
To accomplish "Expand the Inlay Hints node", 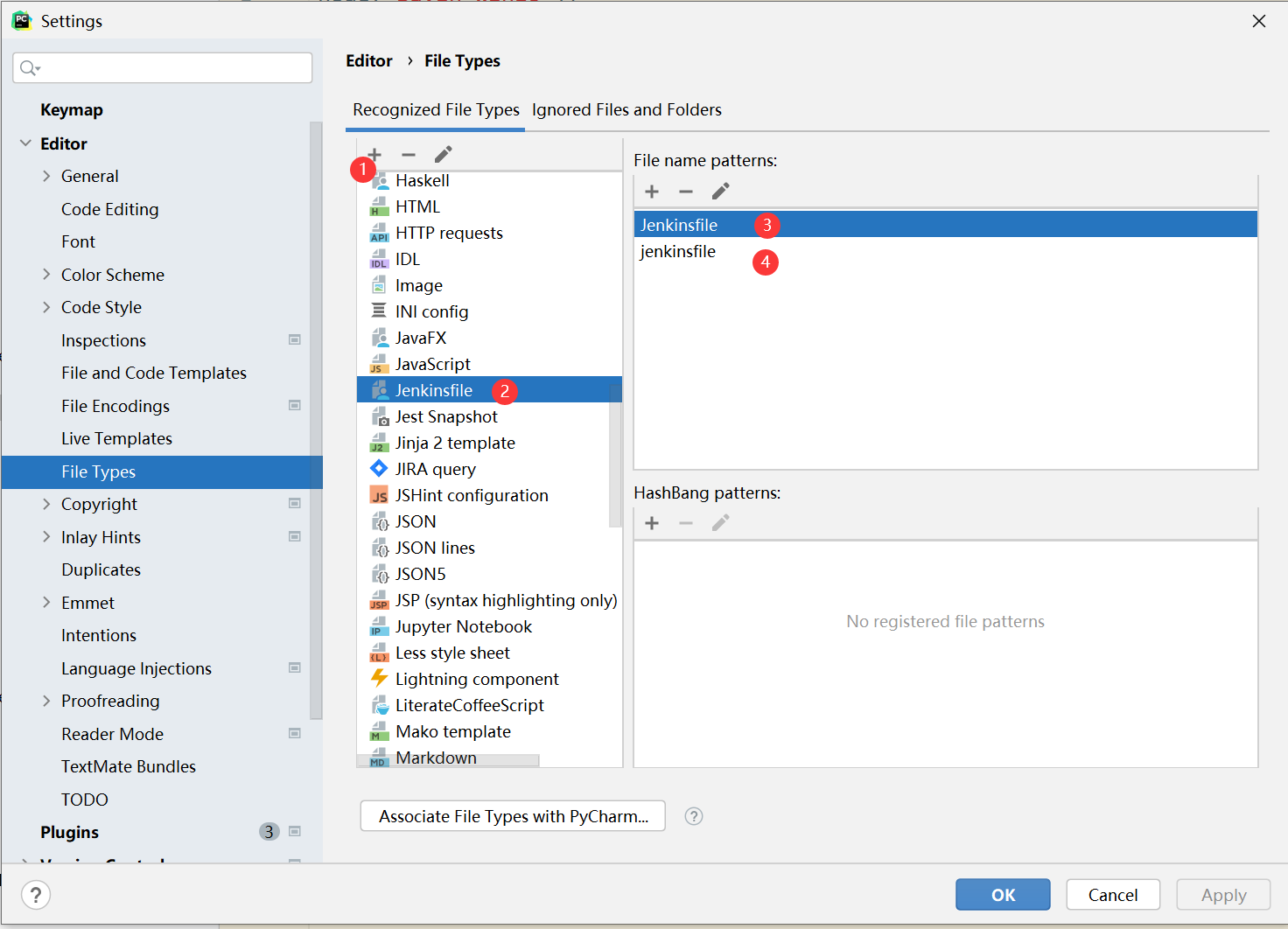I will 46,537.
